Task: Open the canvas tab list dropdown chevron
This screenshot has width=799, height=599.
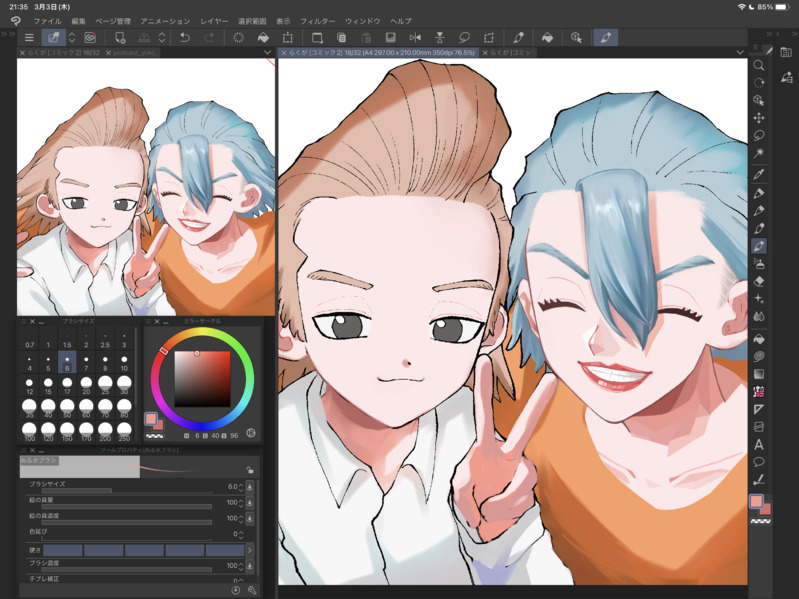Action: point(740,52)
